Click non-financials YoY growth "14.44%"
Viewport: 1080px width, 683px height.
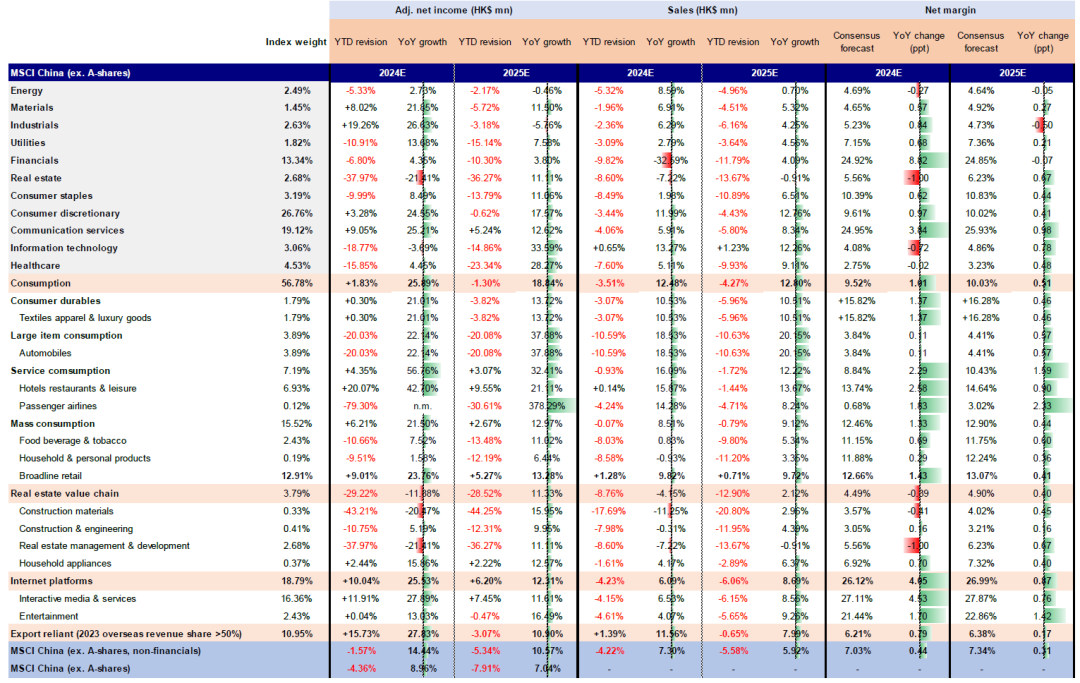point(422,651)
